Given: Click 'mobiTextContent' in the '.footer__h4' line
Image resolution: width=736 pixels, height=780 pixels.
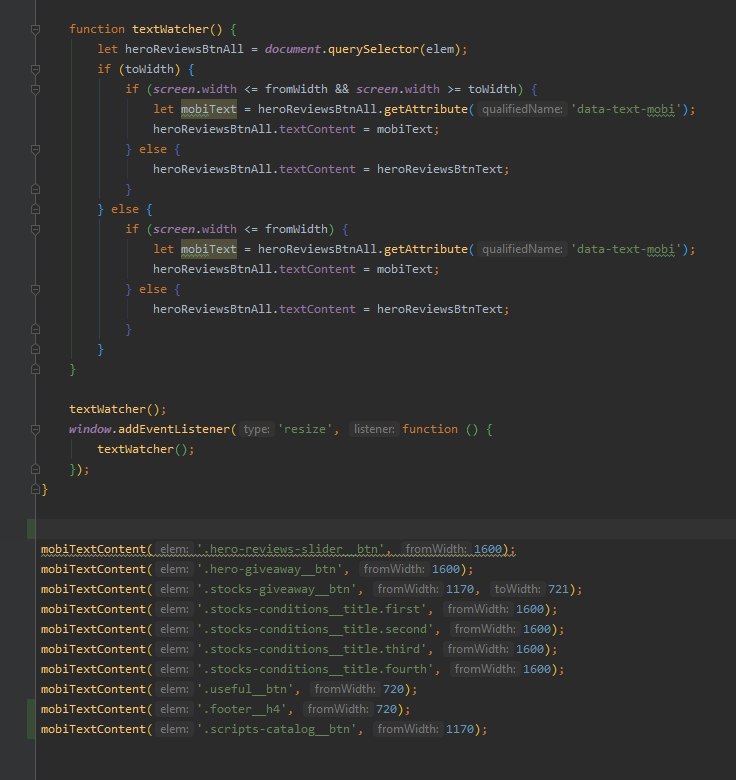Looking at the screenshot, I should click(93, 709).
